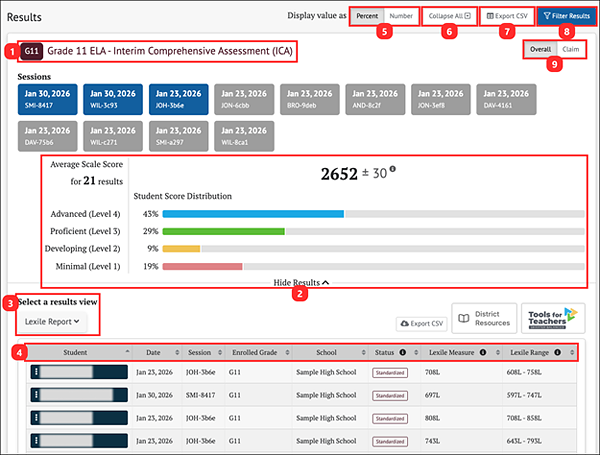
Task: Open District Resources
Action: click(484, 318)
